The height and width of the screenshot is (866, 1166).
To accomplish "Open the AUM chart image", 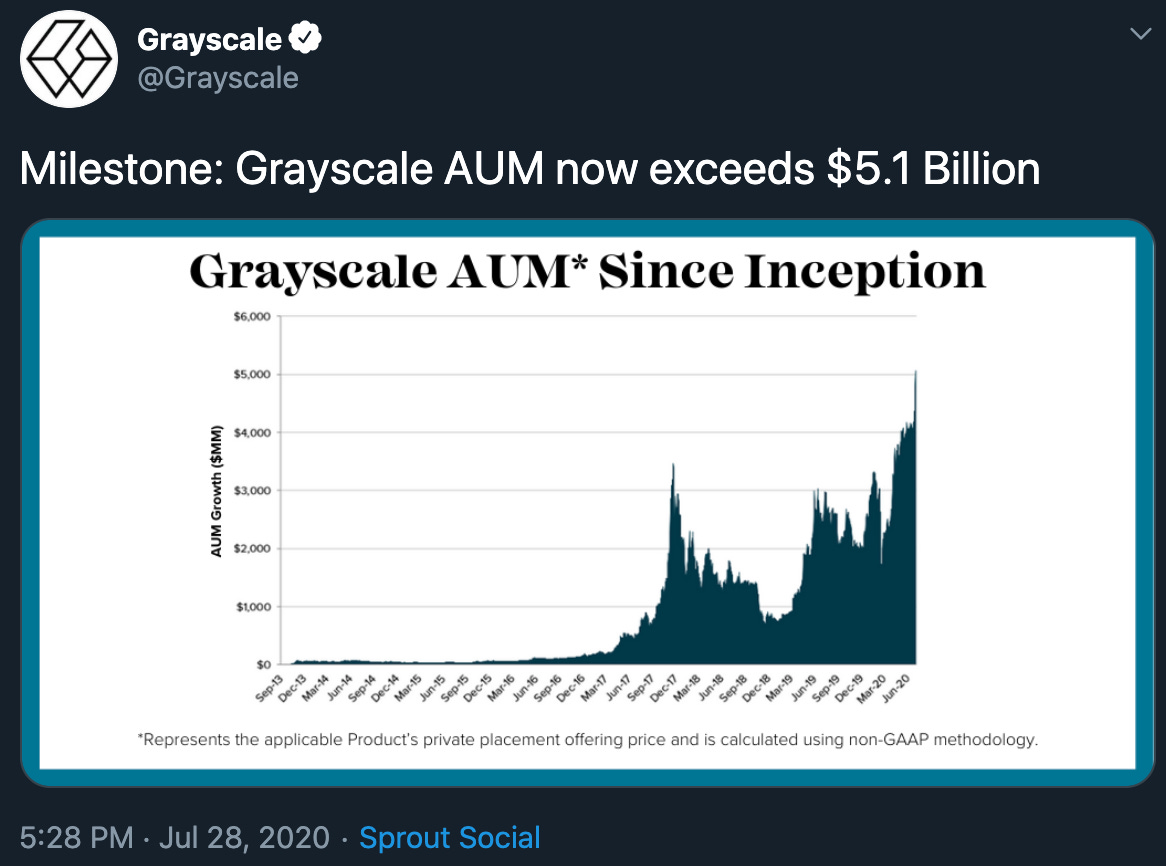I will click(x=587, y=503).
